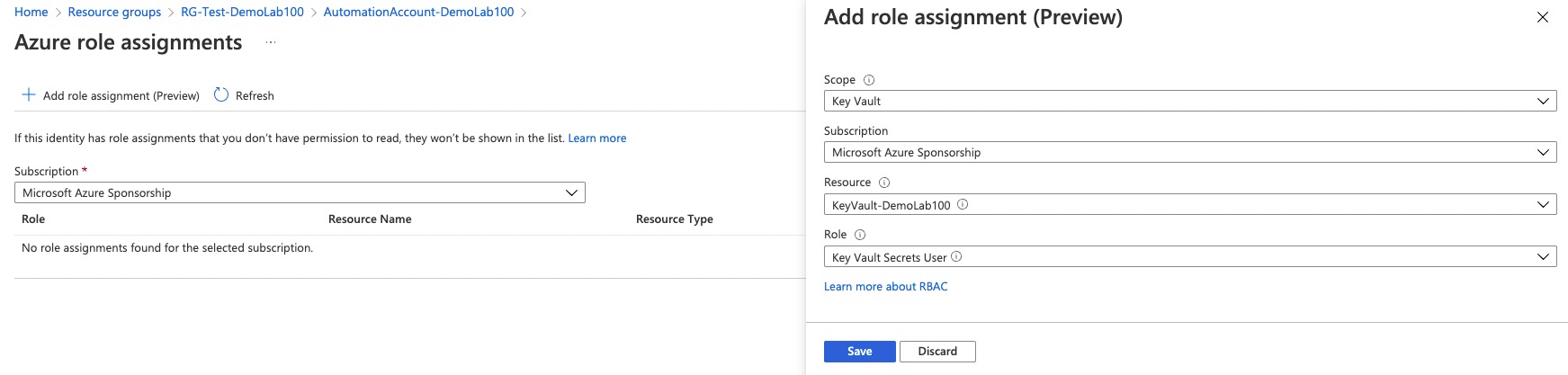1568x375 pixels.
Task: Open the ellipsis menu beside Azure role assignments
Action: pyautogui.click(x=271, y=42)
